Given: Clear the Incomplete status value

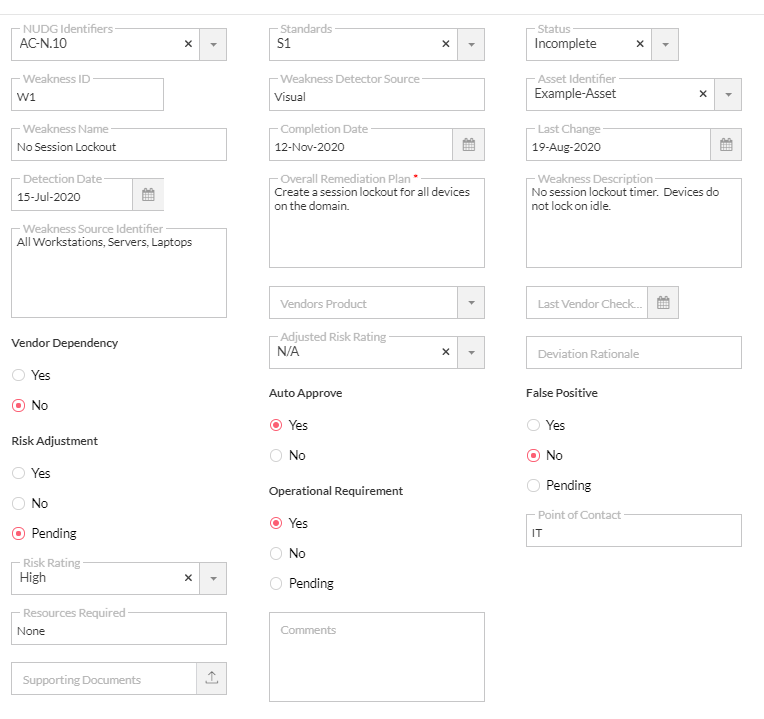Looking at the screenshot, I should [x=640, y=44].
